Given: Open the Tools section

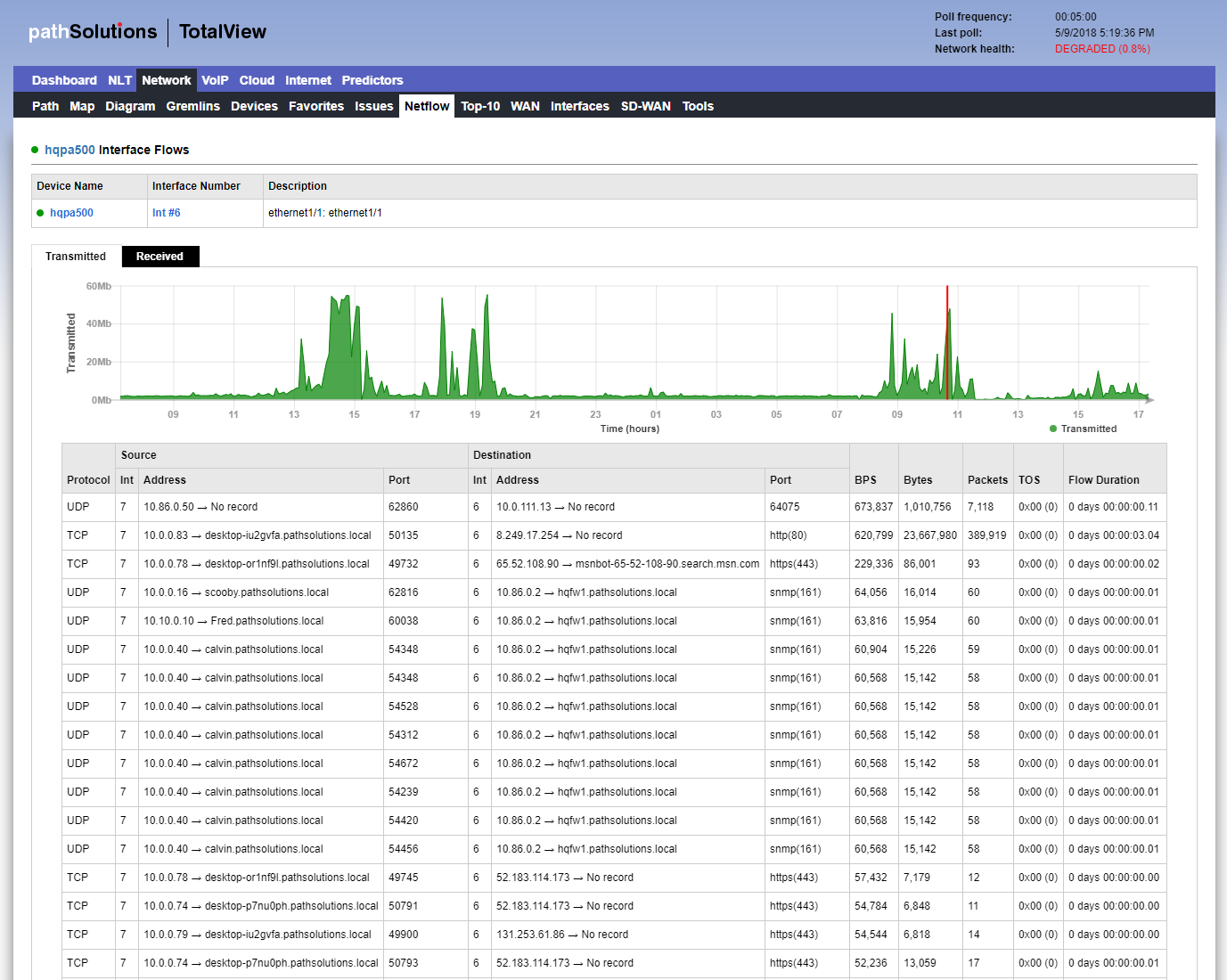Looking at the screenshot, I should [x=698, y=105].
